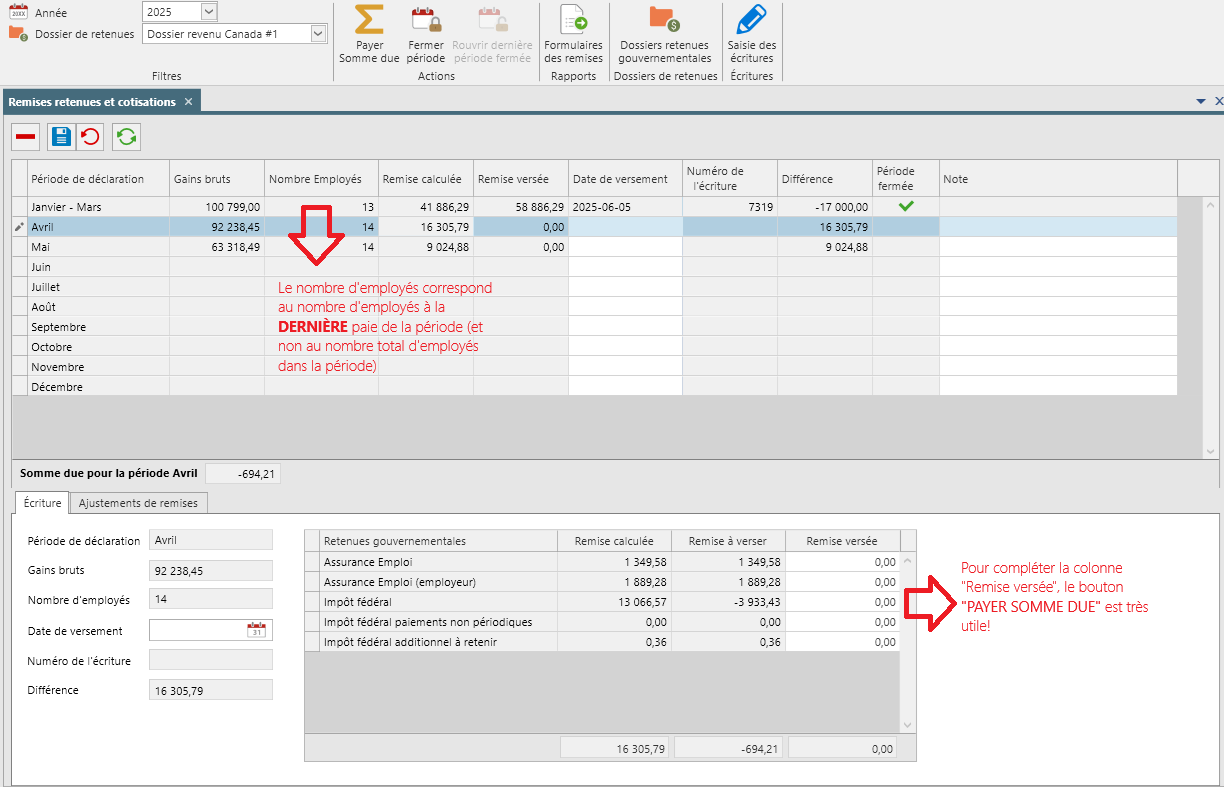This screenshot has width=1224, height=787.
Task: Click the Fermer période icon
Action: point(426,20)
